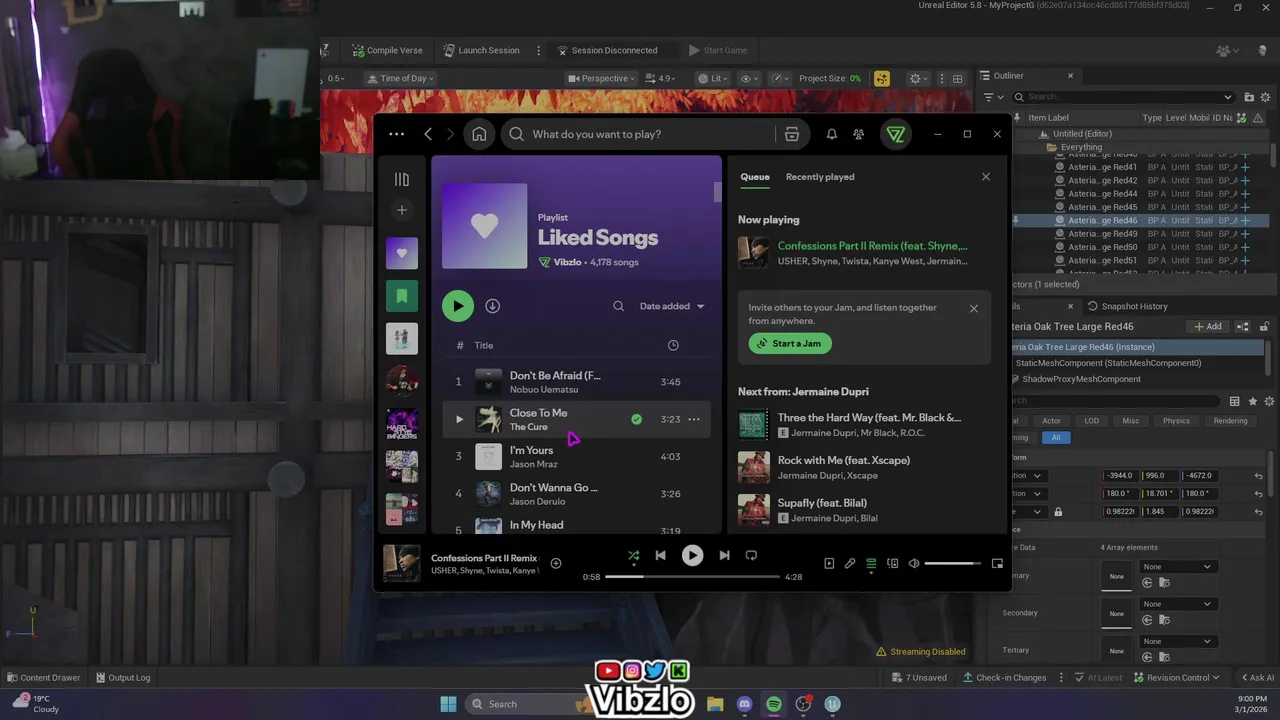The width and height of the screenshot is (1280, 720).
Task: Select Queue tab in Spotify
Action: tap(755, 177)
